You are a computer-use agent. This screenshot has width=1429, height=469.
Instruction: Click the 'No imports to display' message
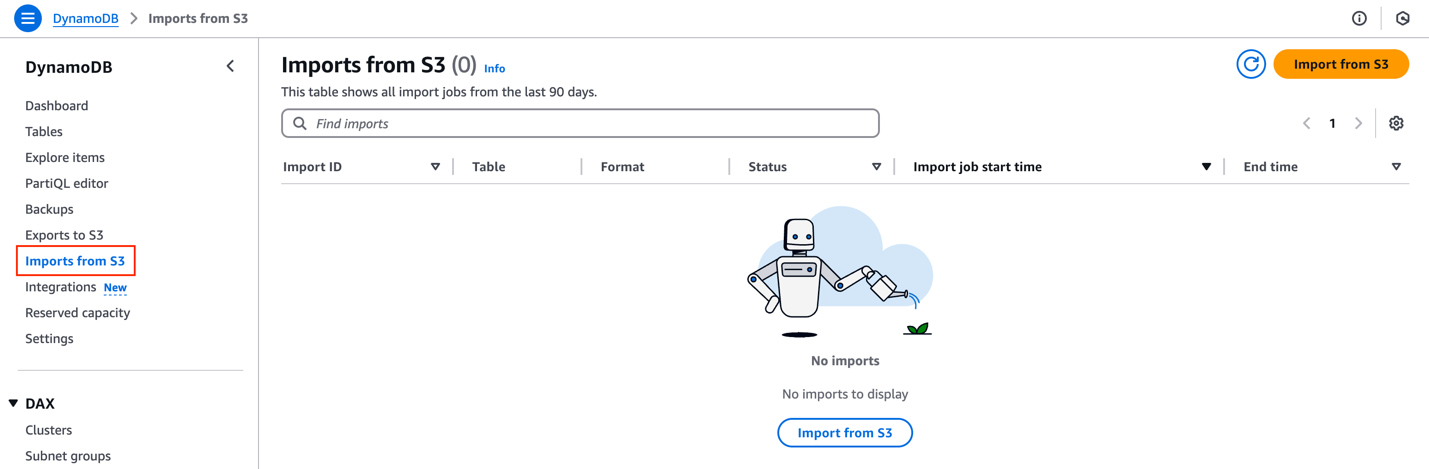[845, 394]
